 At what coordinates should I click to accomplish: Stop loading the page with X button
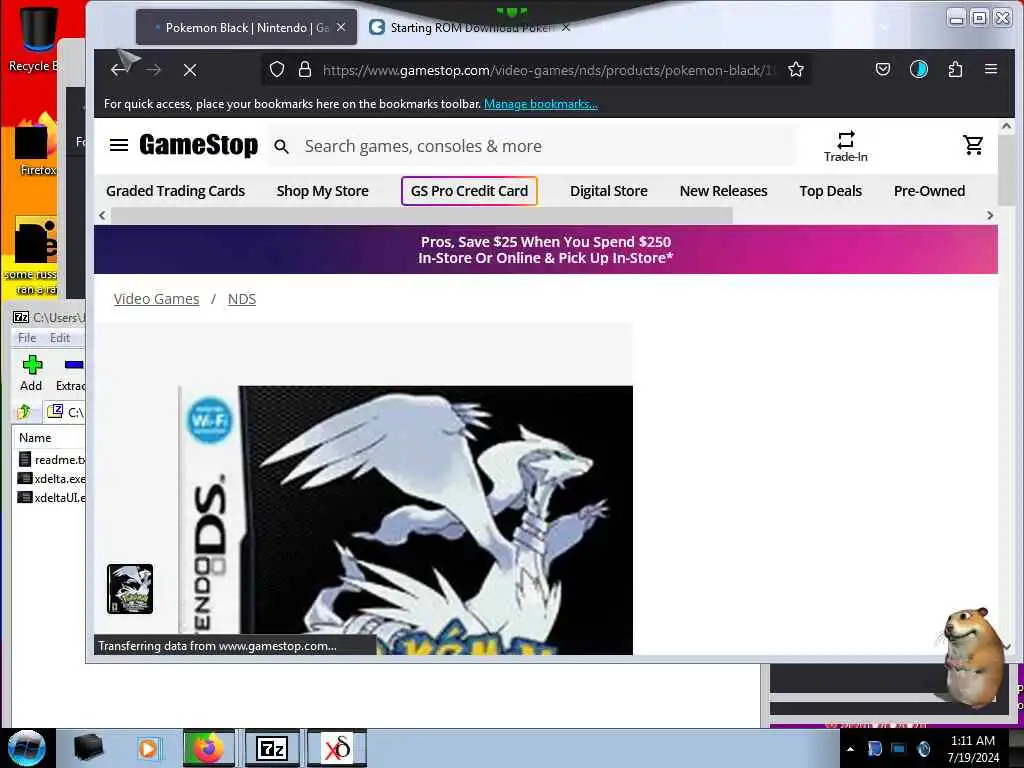(190, 70)
